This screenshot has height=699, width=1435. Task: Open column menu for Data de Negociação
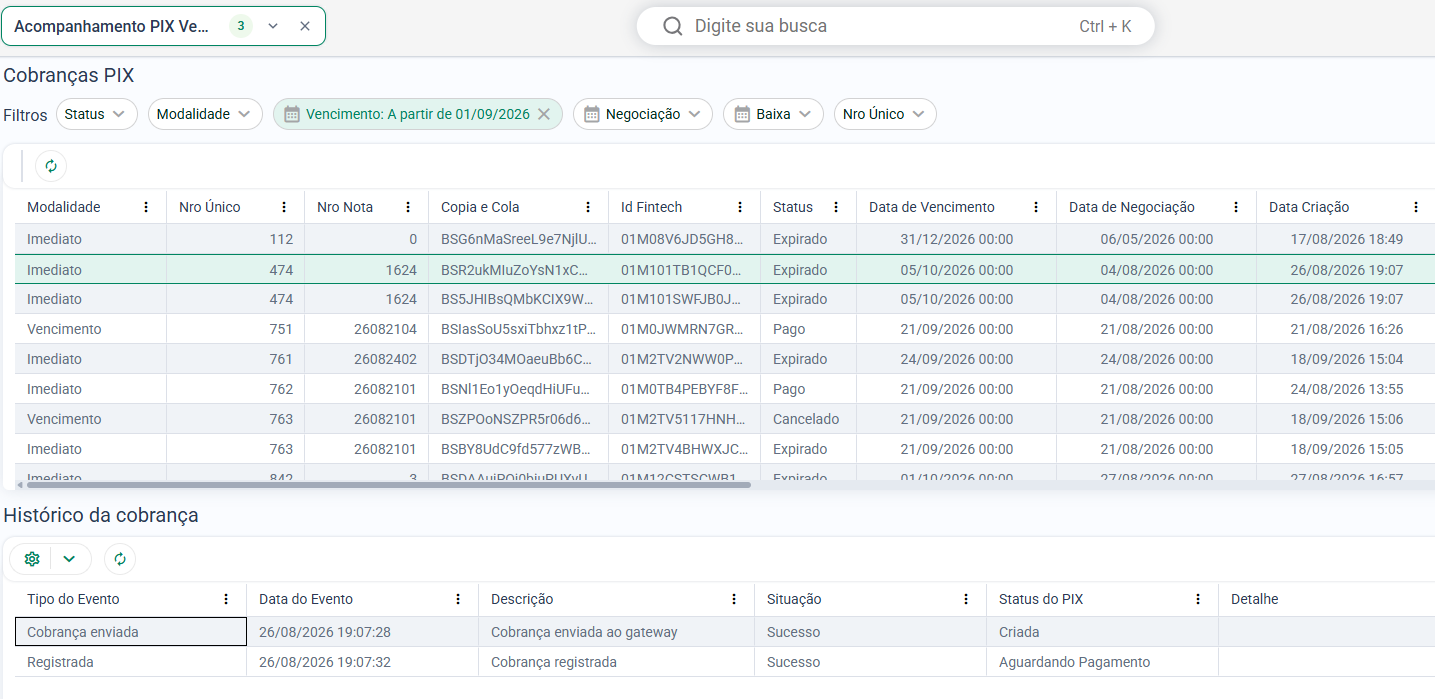coord(1236,207)
